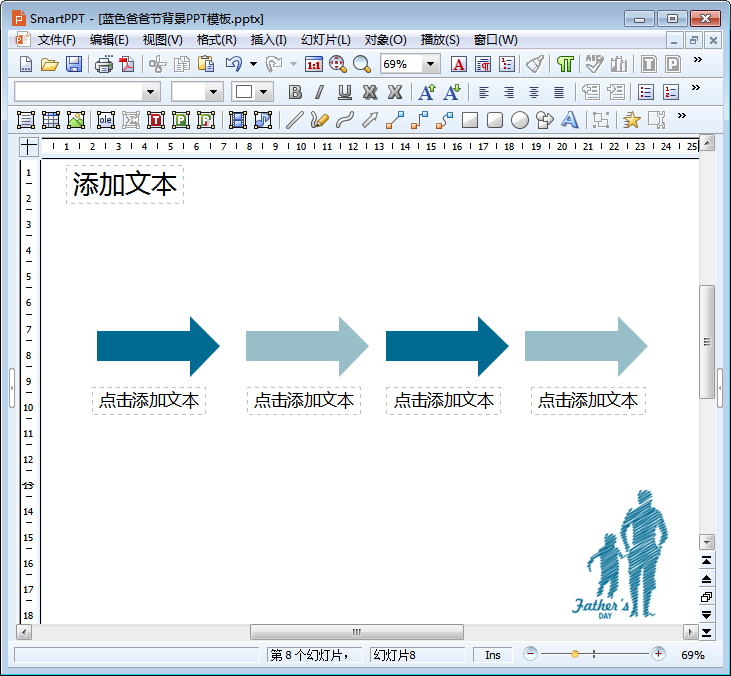Insert a text frame

click(x=26, y=120)
